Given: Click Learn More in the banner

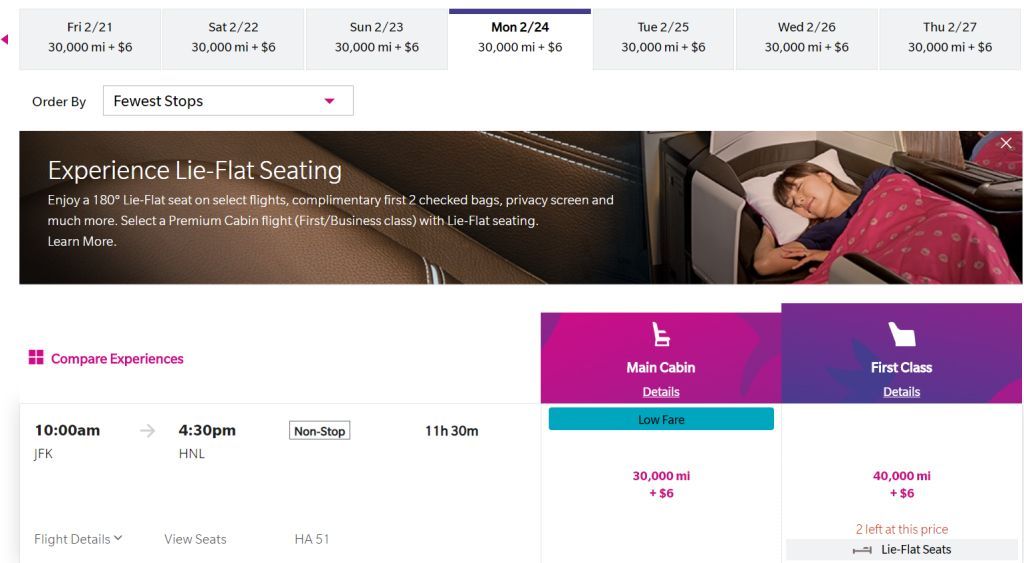Looking at the screenshot, I should tap(82, 241).
